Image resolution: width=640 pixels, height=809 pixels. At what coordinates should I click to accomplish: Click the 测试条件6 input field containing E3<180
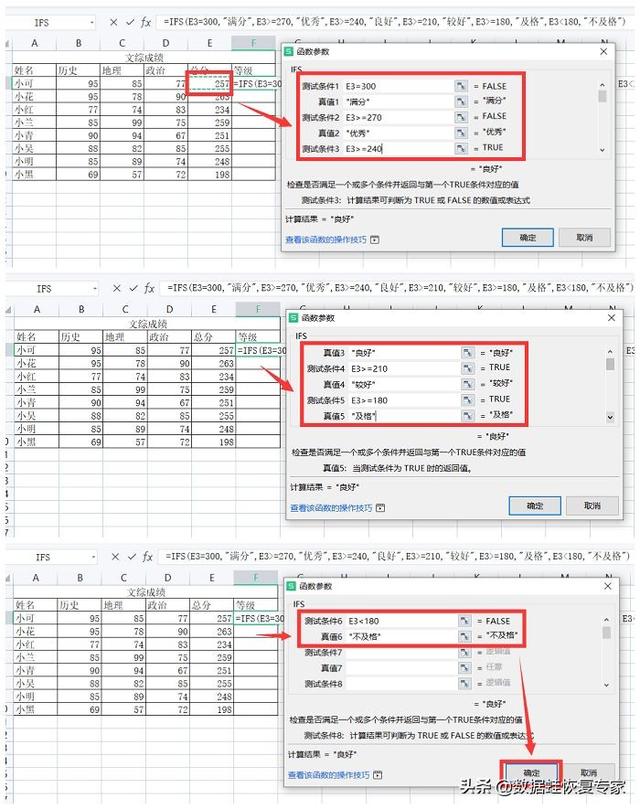coord(402,621)
